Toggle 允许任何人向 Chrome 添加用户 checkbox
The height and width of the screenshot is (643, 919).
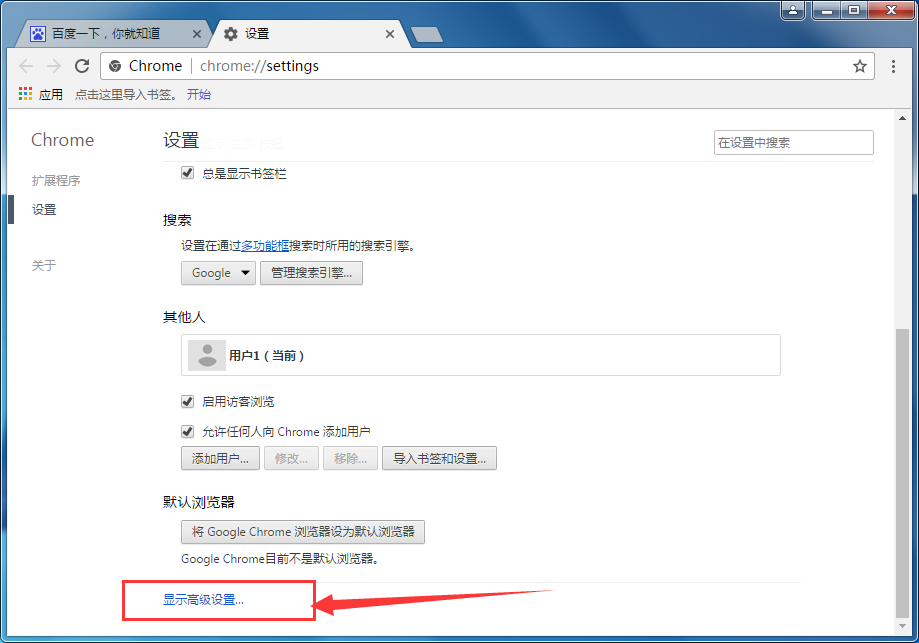coord(188,431)
